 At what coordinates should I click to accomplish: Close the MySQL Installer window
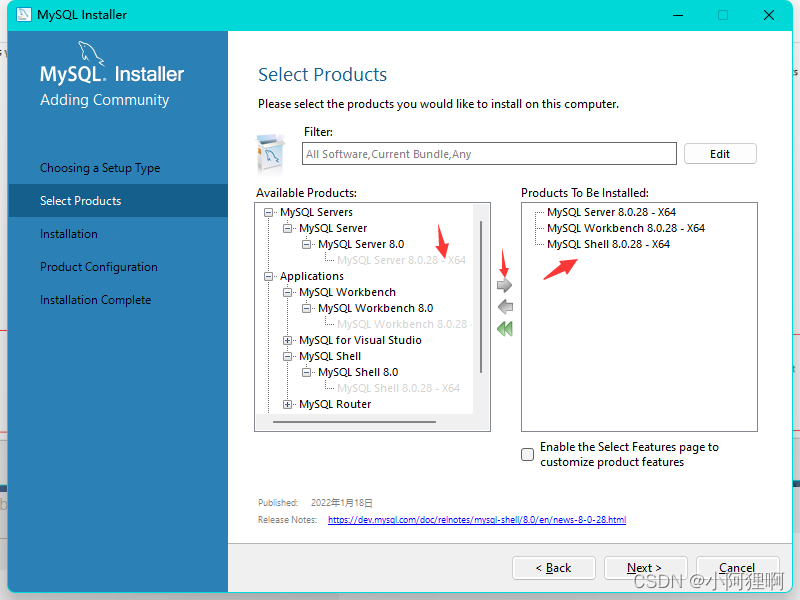point(769,15)
